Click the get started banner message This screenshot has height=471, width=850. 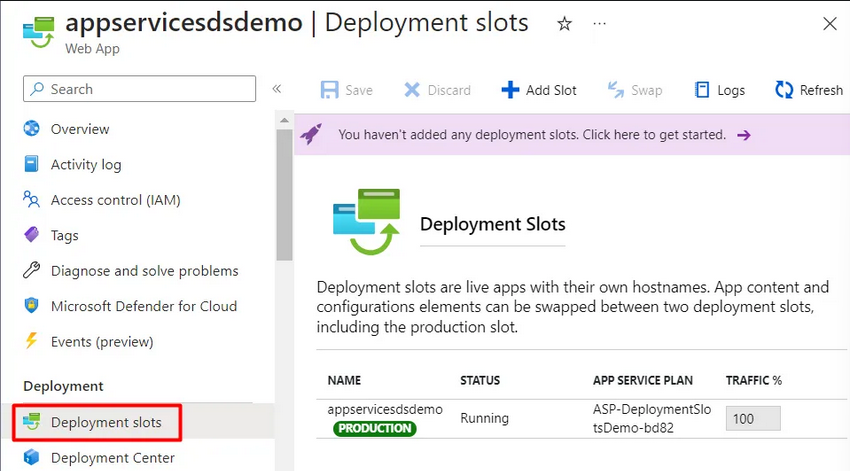point(532,135)
